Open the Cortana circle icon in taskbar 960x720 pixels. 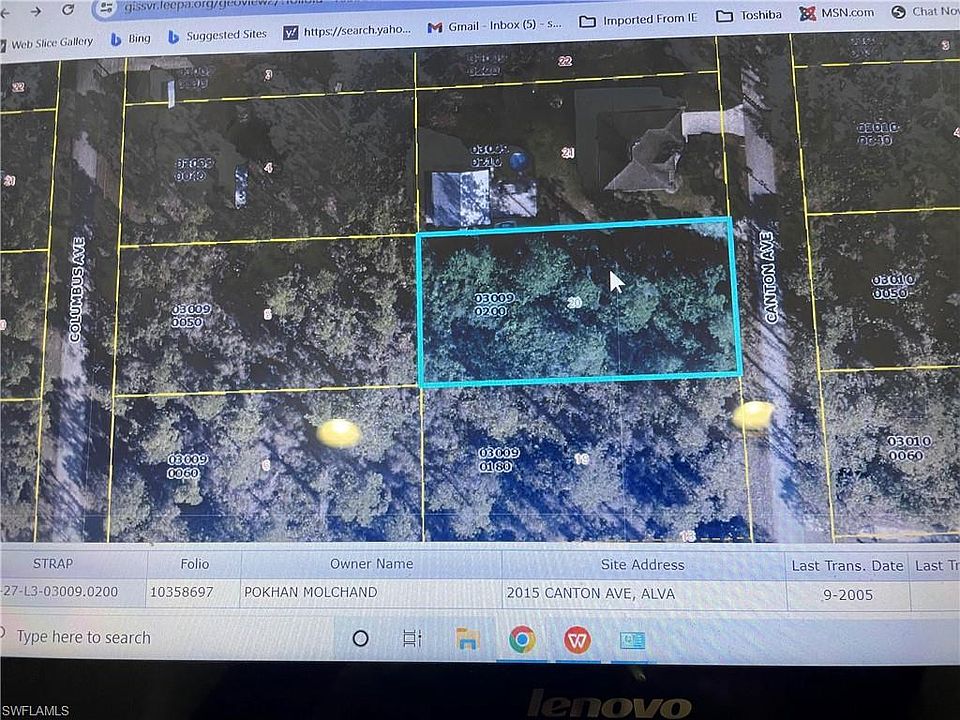[x=361, y=638]
